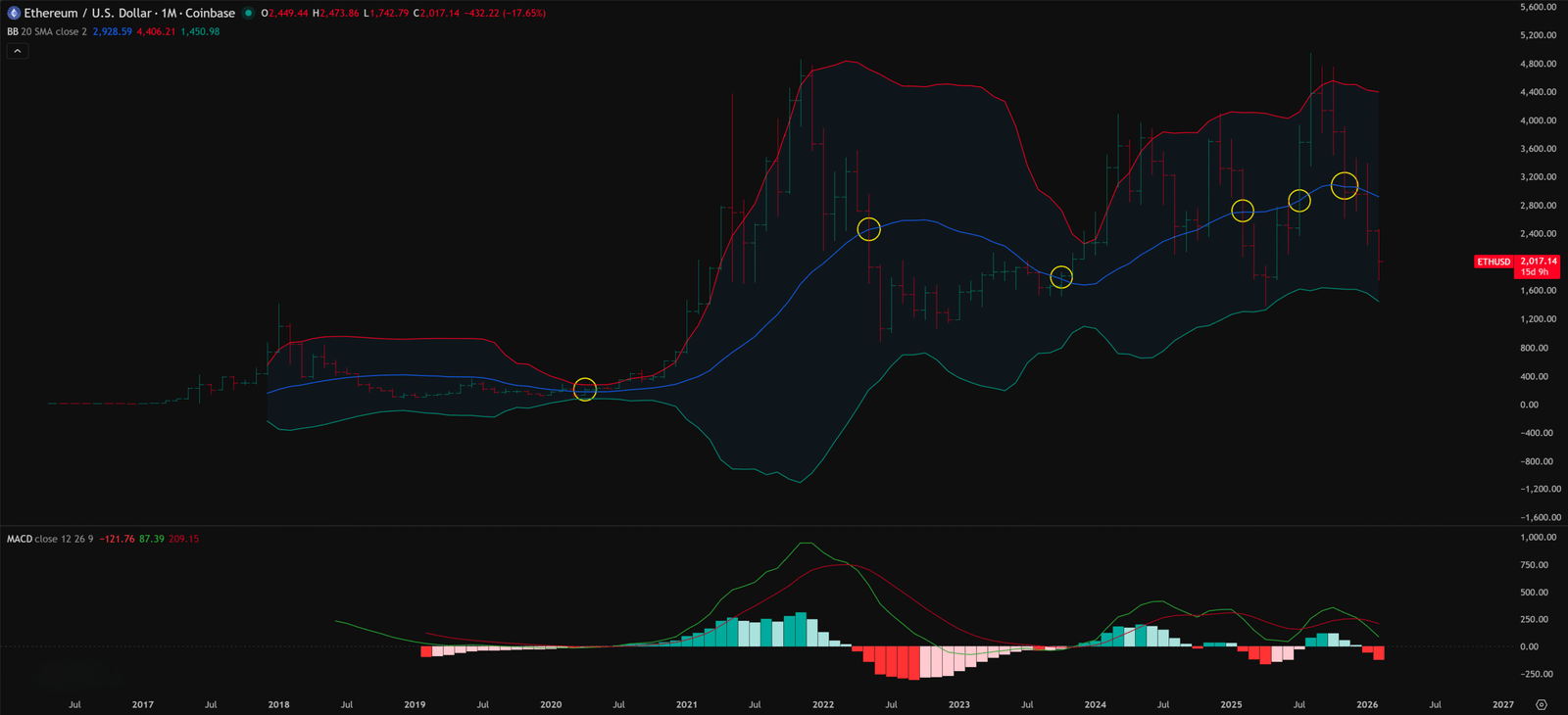This screenshot has width=1568, height=715.
Task: Collapse the indicator legend with the chevron
Action: [18, 51]
